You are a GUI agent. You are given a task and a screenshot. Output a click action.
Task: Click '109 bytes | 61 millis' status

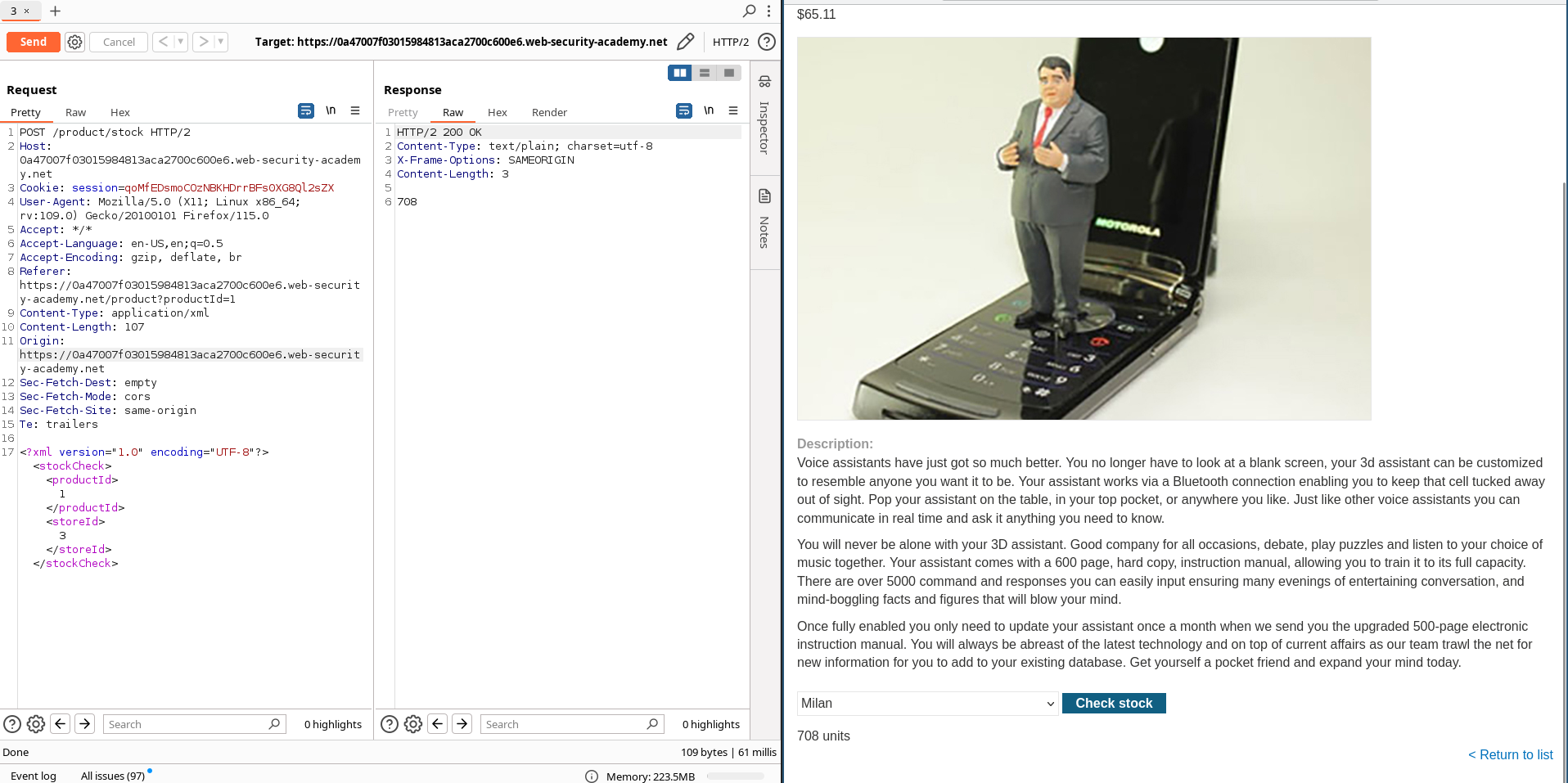pyautogui.click(x=728, y=752)
